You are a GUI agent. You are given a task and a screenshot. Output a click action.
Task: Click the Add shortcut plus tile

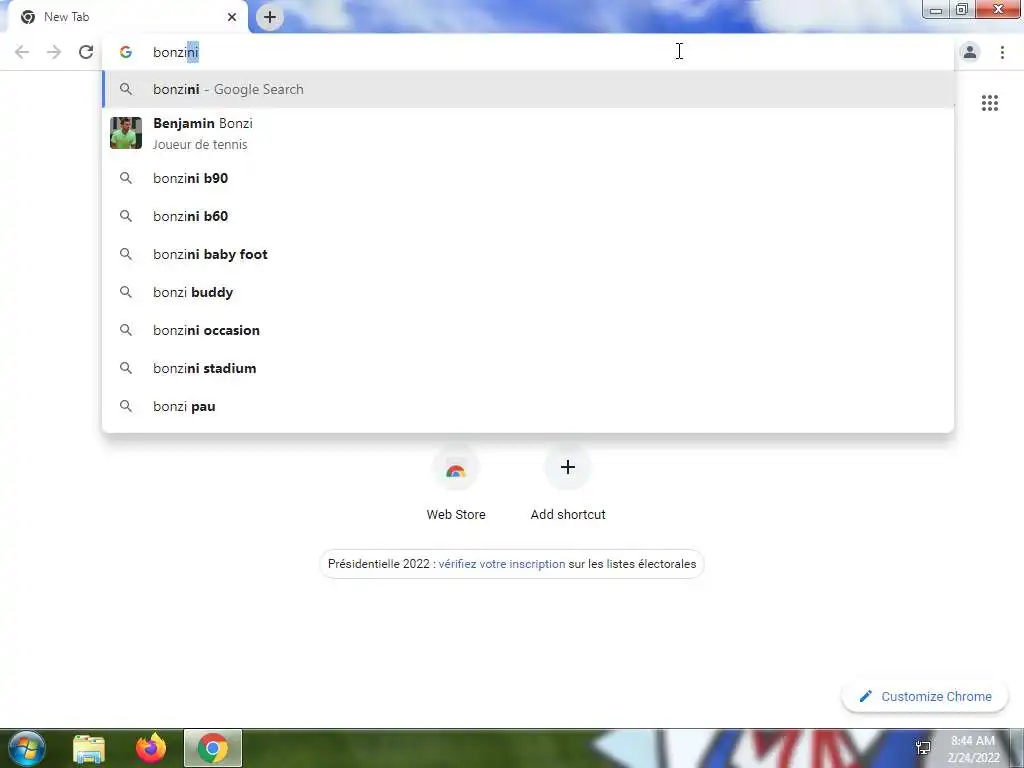568,482
